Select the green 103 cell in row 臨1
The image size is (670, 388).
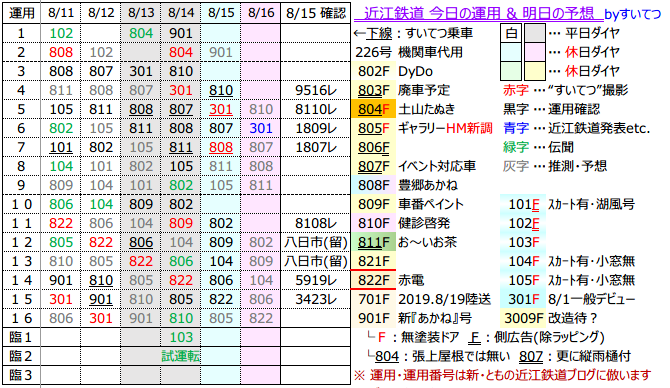181,337
